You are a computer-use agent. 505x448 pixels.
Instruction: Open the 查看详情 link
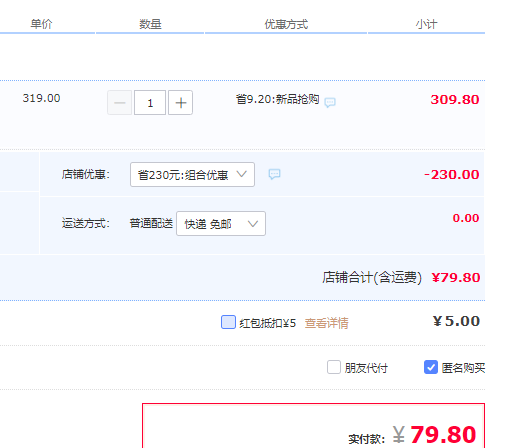pyautogui.click(x=326, y=323)
